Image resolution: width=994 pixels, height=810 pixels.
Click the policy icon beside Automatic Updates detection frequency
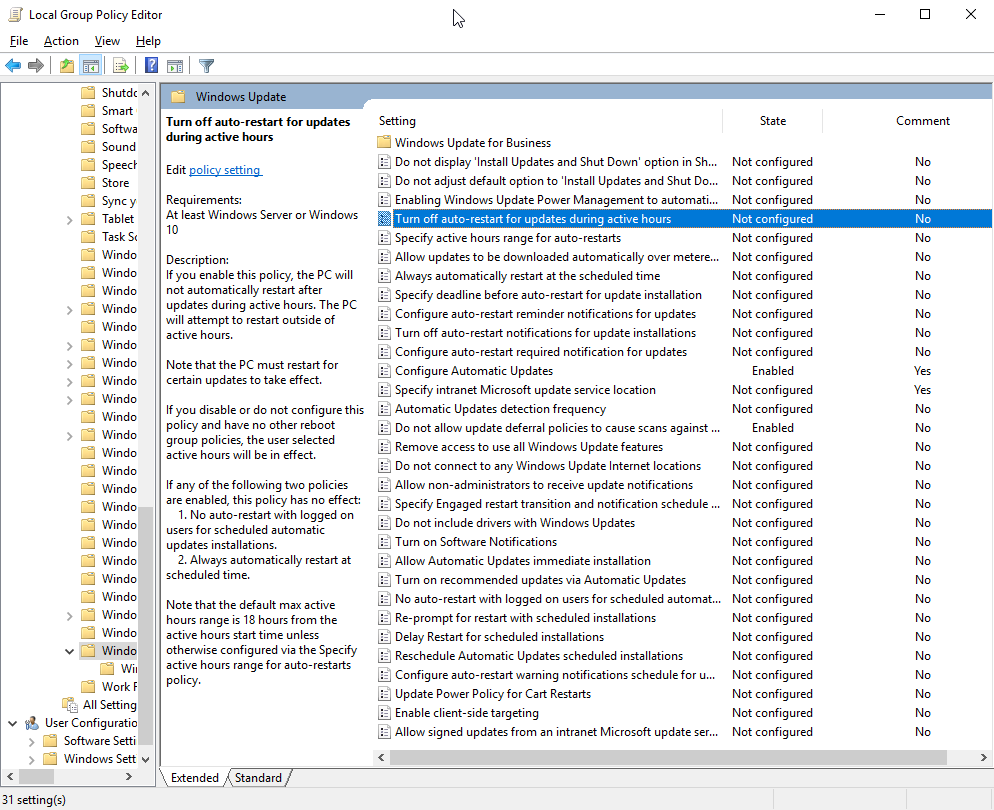[x=384, y=409]
